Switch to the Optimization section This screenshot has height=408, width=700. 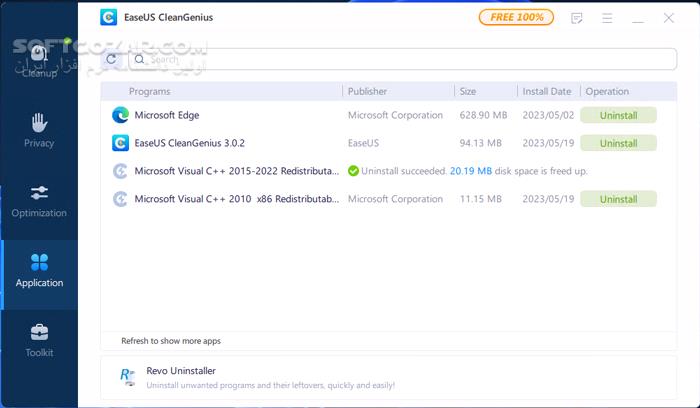[39, 201]
